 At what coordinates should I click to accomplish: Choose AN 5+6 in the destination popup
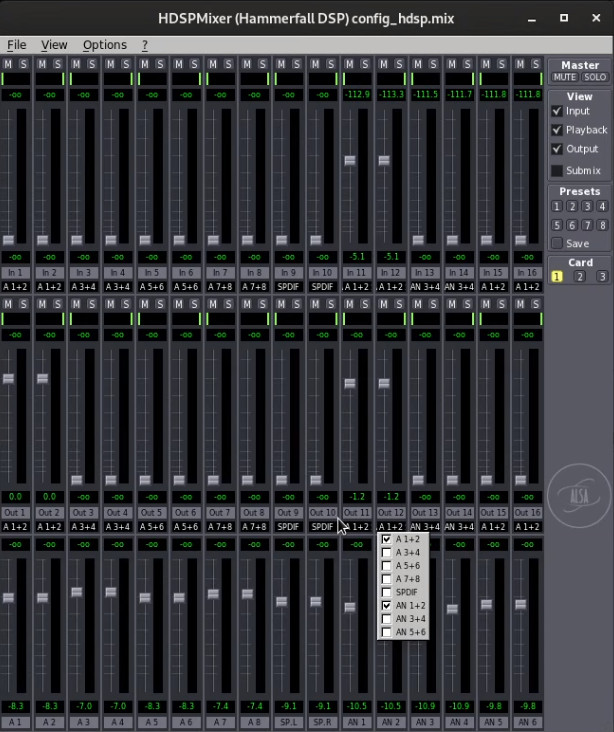click(x=403, y=632)
